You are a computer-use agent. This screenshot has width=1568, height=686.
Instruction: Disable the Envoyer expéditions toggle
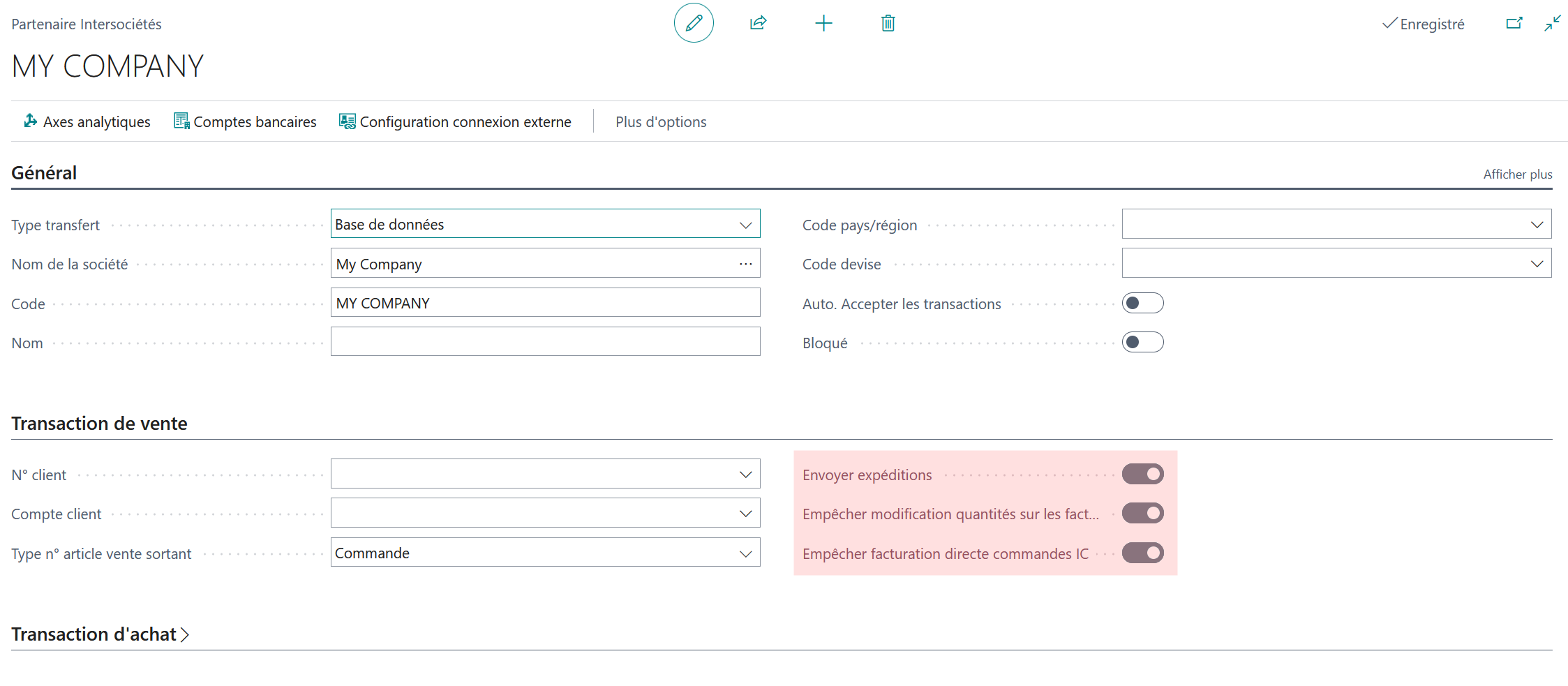click(1142, 474)
